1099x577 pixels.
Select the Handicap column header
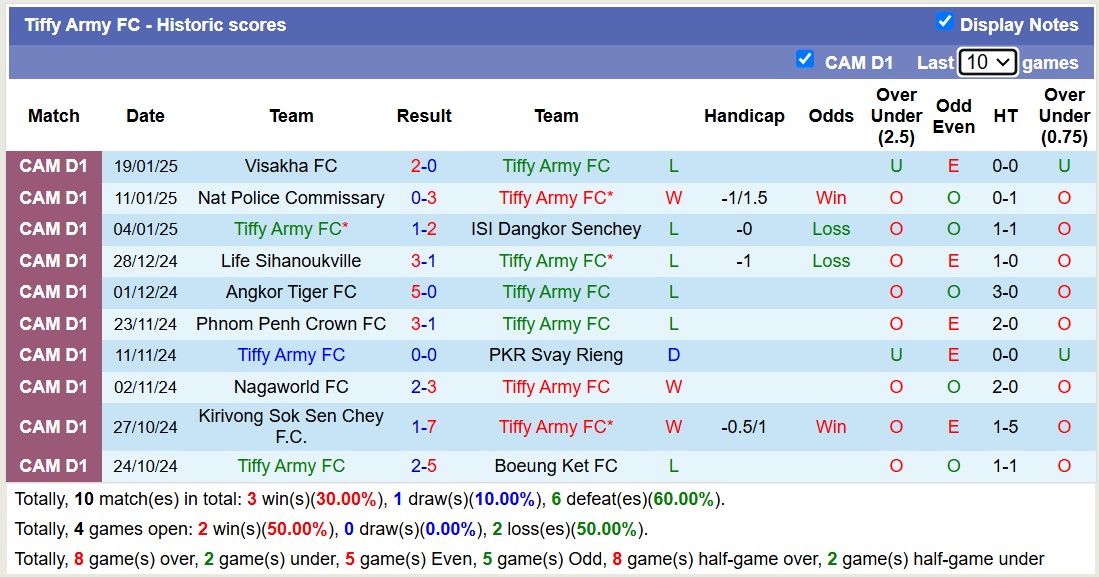744,116
